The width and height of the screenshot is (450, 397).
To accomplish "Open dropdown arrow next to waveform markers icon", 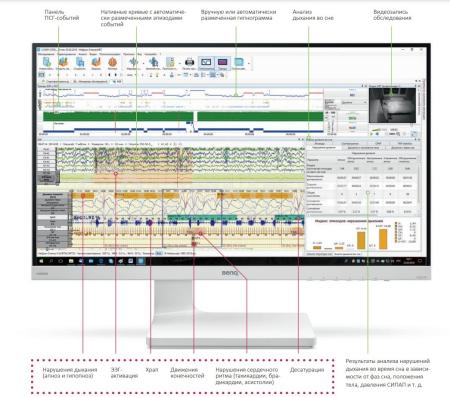I will [143, 63].
